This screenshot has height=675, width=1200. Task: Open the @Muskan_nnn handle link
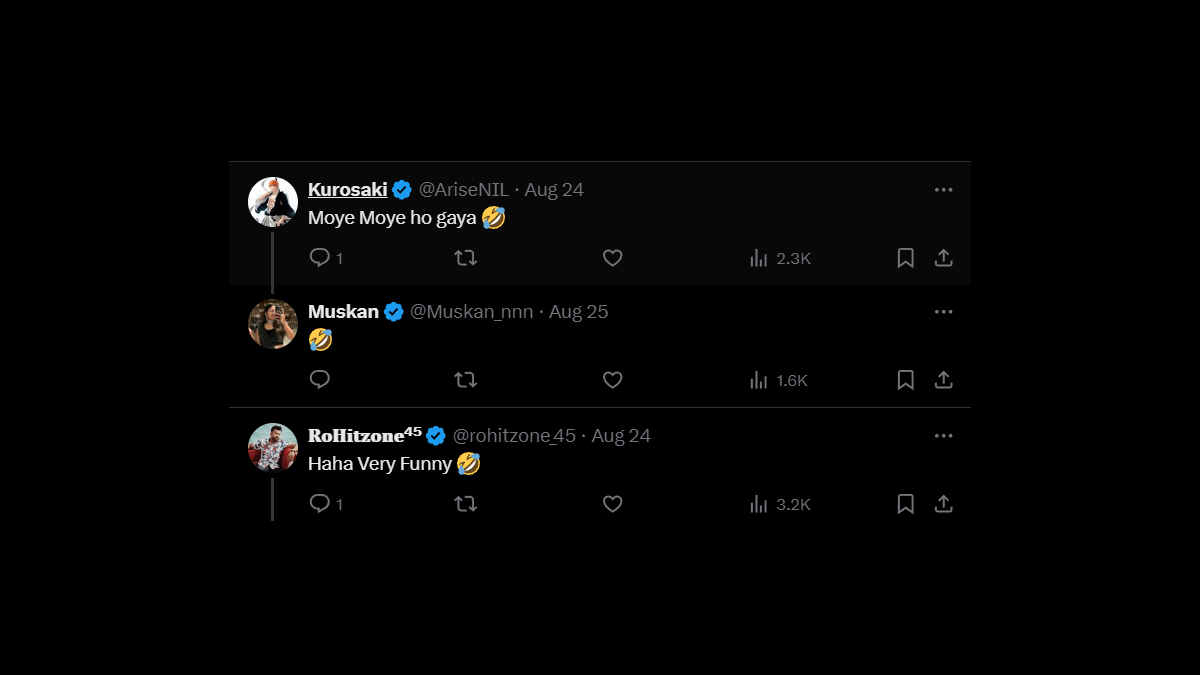point(471,312)
